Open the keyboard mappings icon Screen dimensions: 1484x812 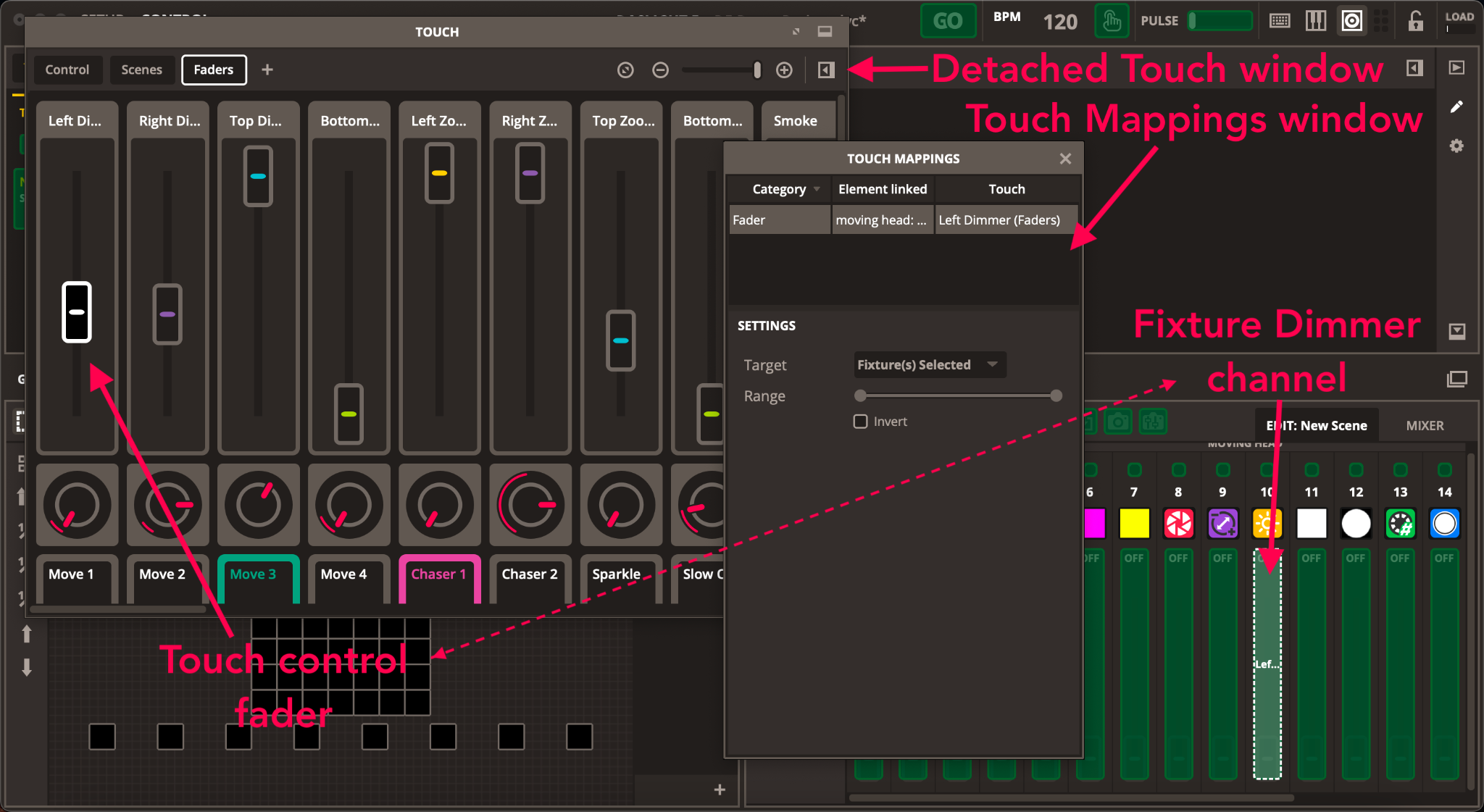pos(1280,21)
